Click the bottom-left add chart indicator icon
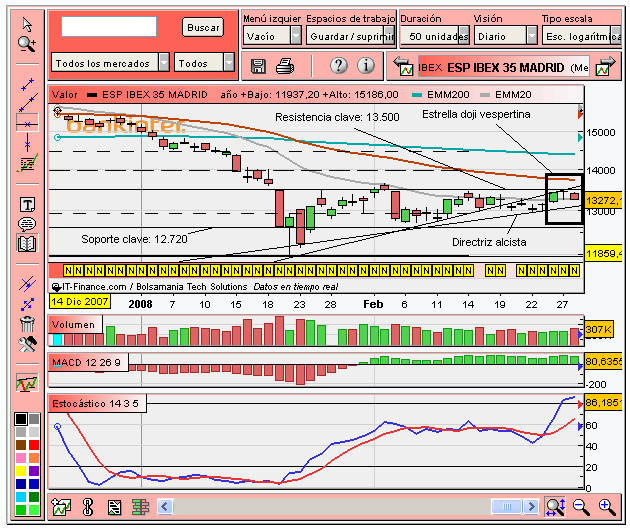Image resolution: width=630 pixels, height=529 pixels. point(61,507)
